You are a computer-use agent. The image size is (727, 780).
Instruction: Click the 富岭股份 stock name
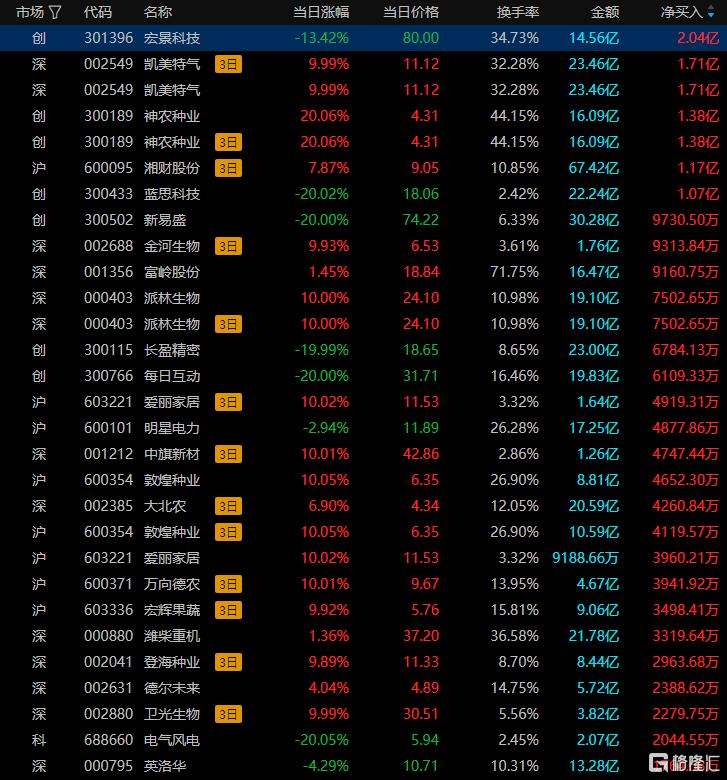[x=172, y=272]
